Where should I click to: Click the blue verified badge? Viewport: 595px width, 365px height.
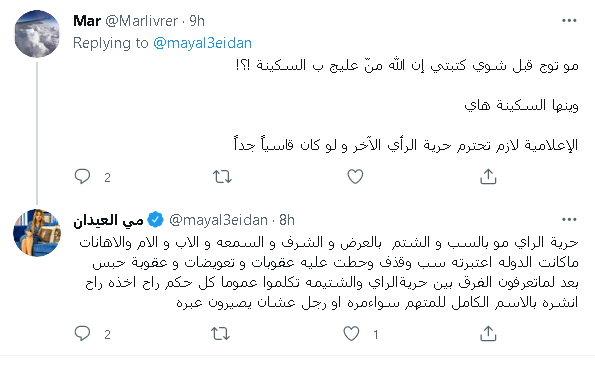[x=155, y=220]
